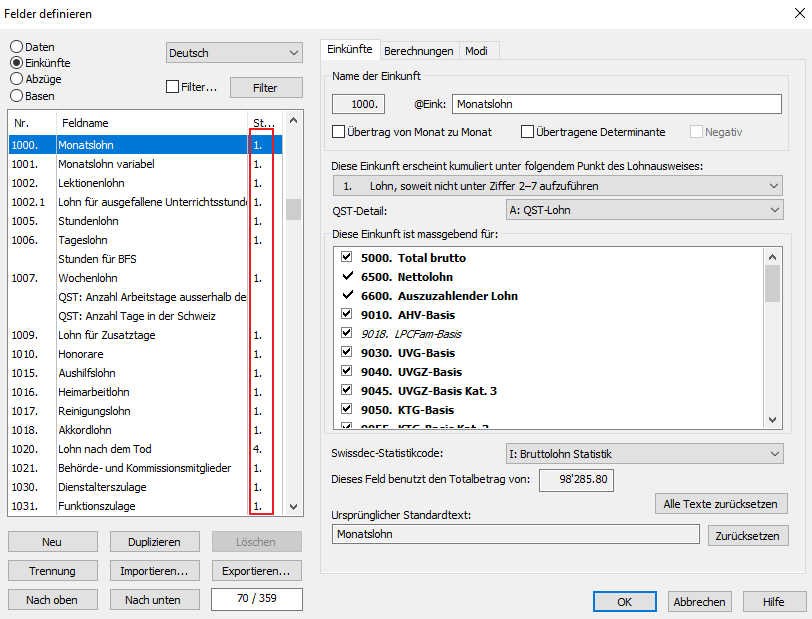Open the Modi tab

[x=477, y=51]
